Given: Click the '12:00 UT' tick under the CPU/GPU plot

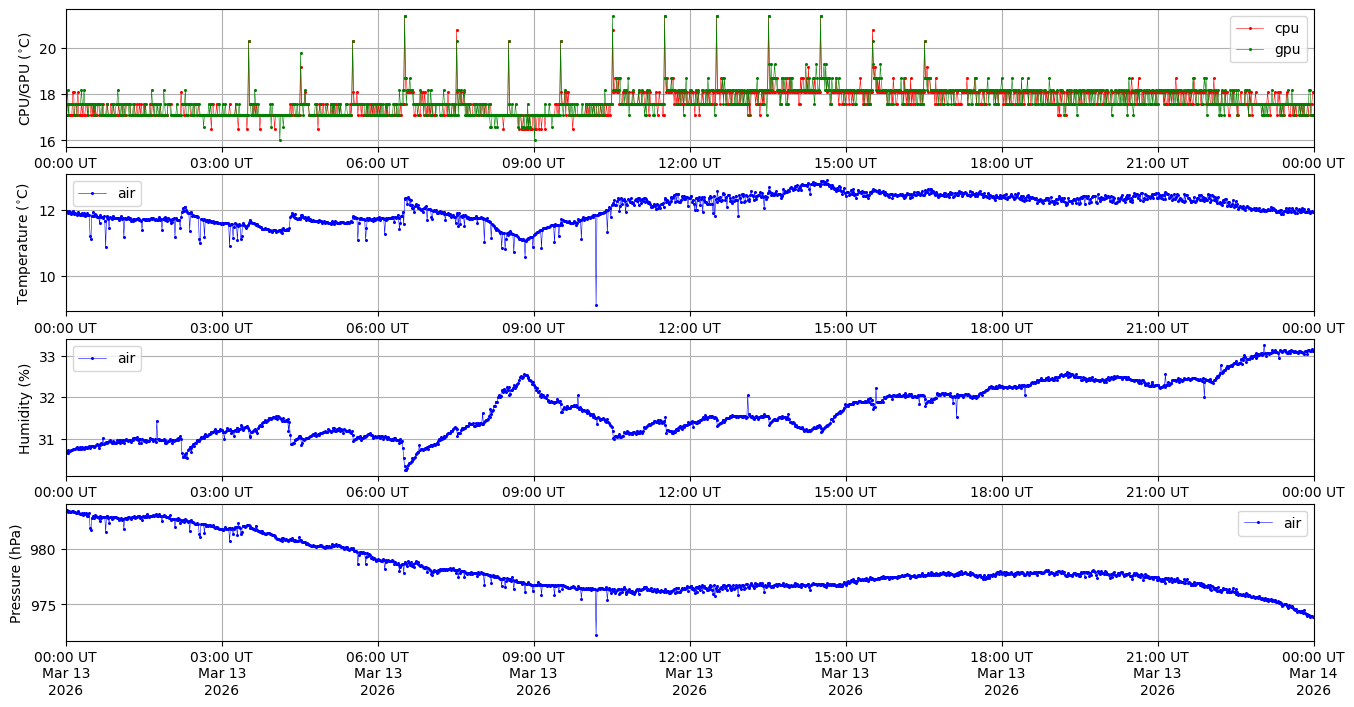Looking at the screenshot, I should [x=689, y=163].
